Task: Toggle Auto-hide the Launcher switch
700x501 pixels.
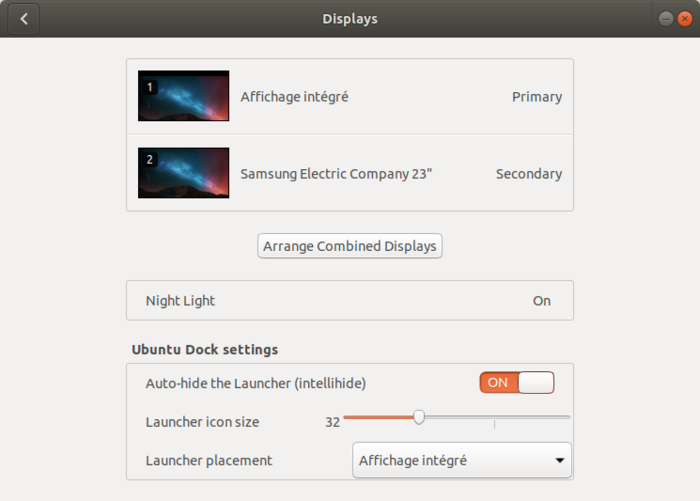Action: tap(516, 383)
